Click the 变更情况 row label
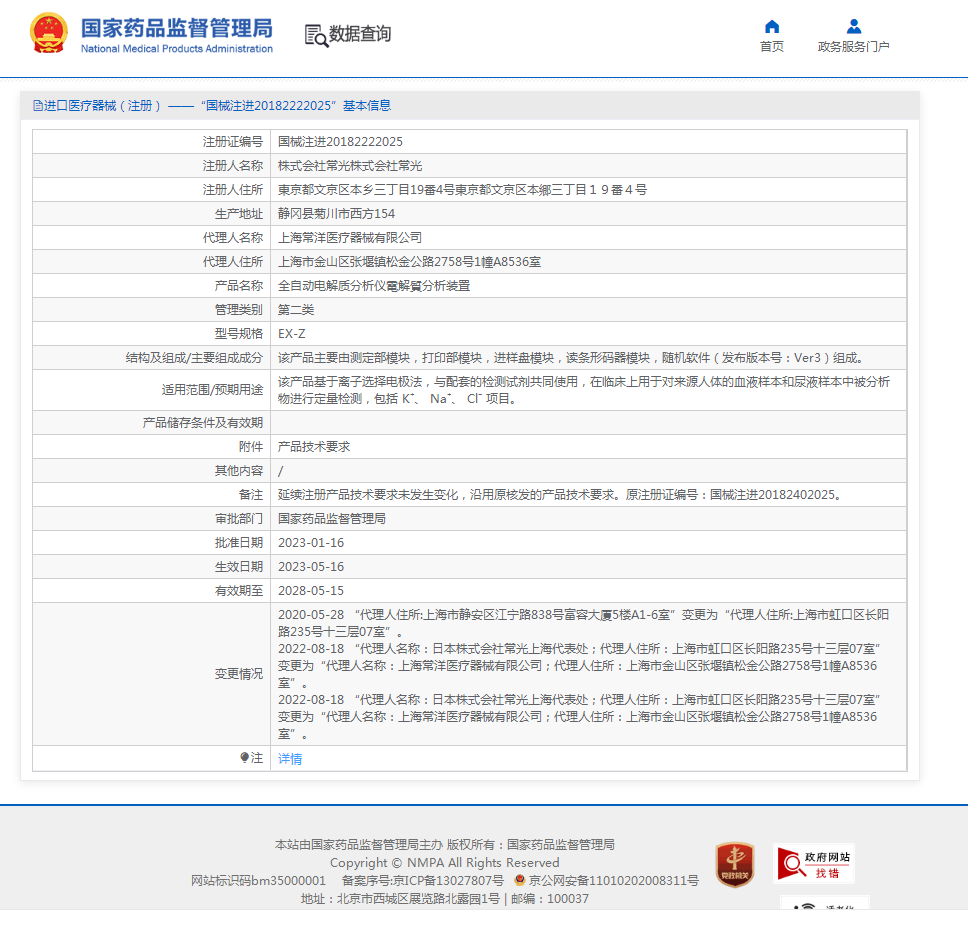 [239, 674]
